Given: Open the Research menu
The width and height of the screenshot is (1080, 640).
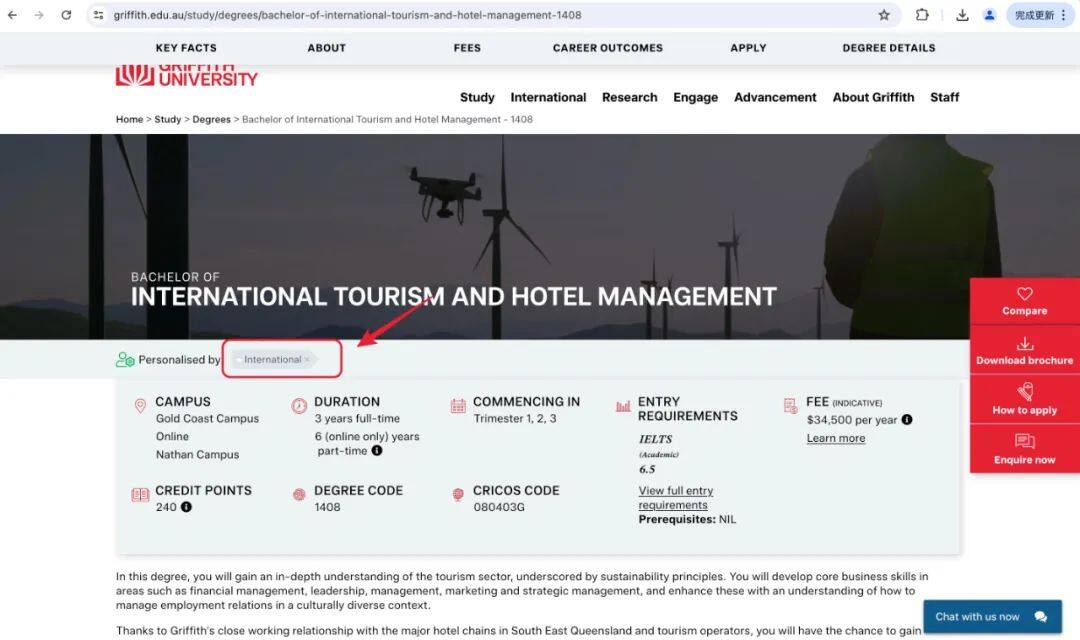Looking at the screenshot, I should 630,97.
